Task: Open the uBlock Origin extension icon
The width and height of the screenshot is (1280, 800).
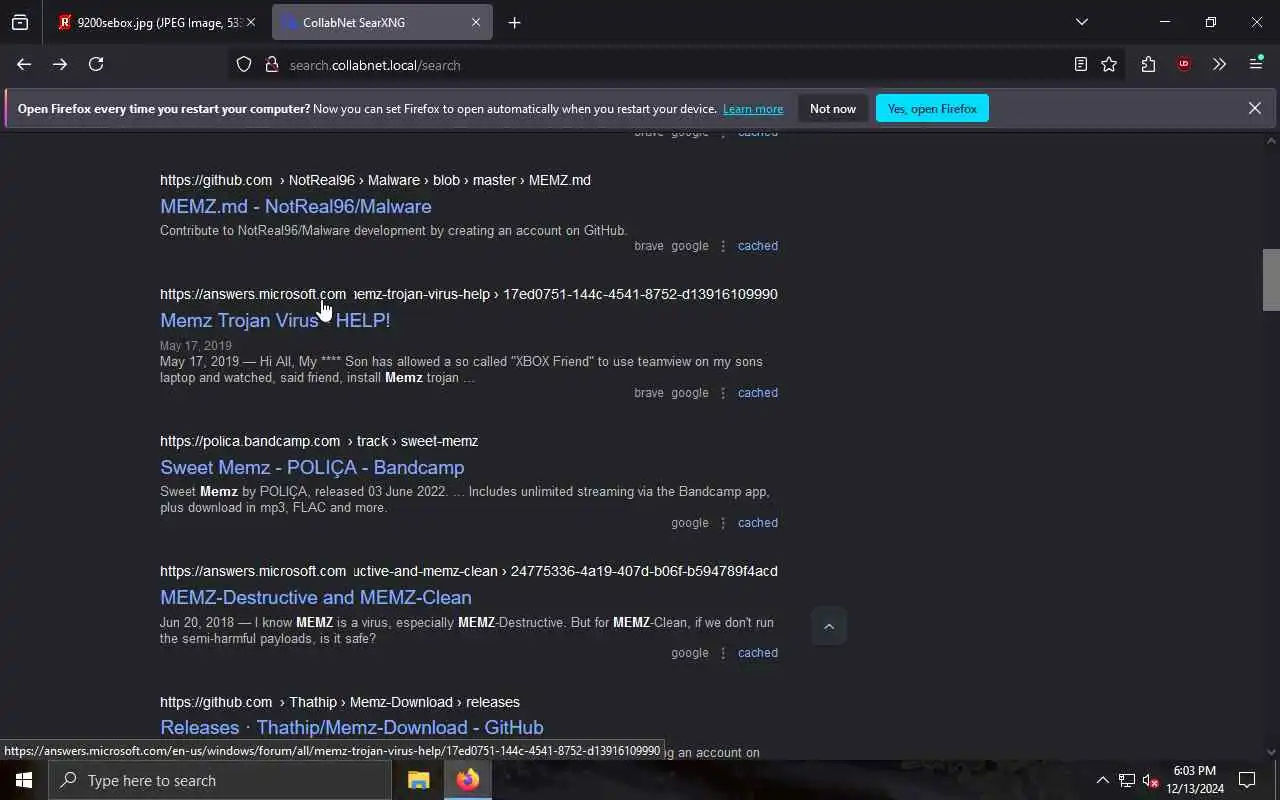Action: click(x=1184, y=64)
